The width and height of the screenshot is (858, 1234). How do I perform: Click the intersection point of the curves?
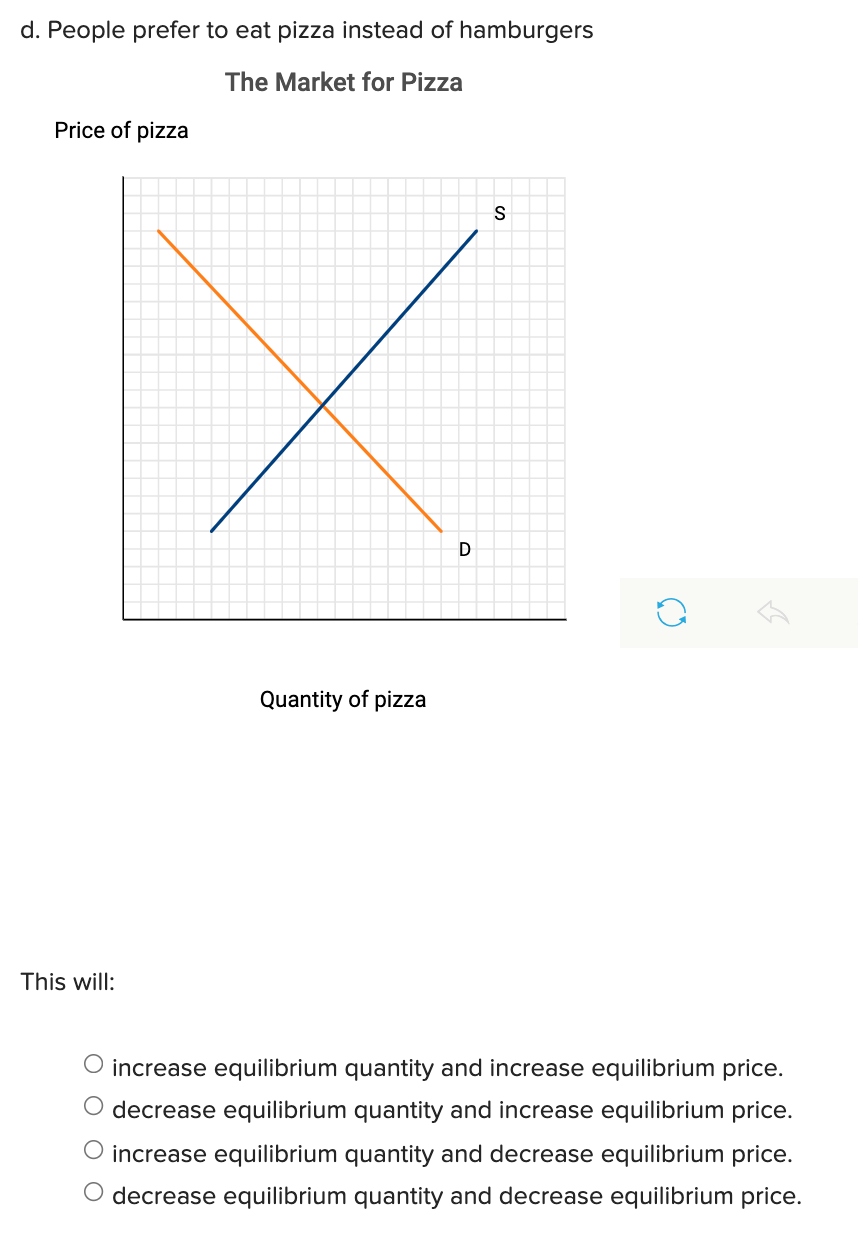(x=322, y=404)
